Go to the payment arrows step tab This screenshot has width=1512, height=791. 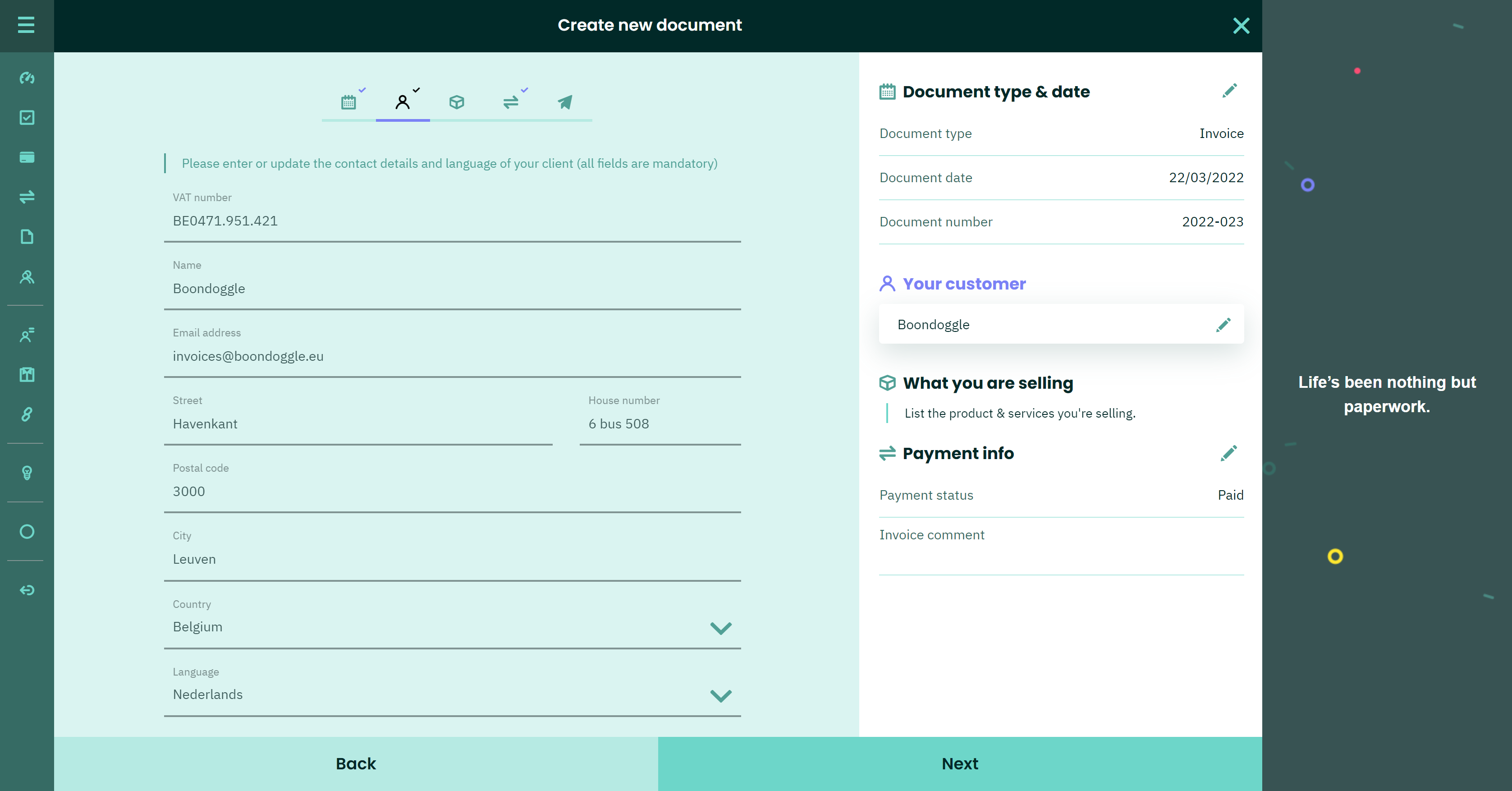tap(511, 101)
